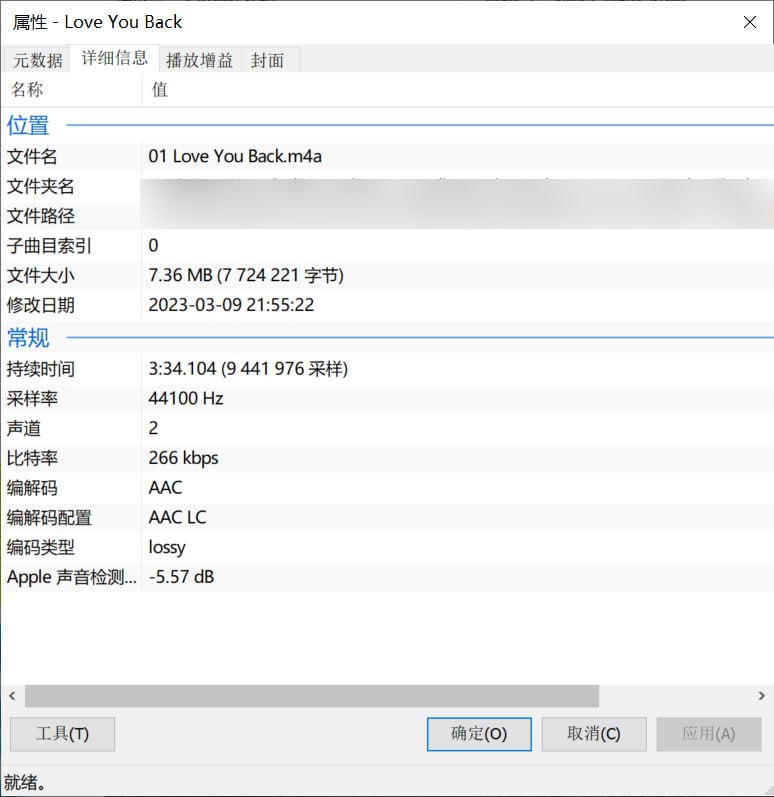Screen dimensions: 774x797
Task: Click the horizontal scrollbar right arrow
Action: (762, 696)
